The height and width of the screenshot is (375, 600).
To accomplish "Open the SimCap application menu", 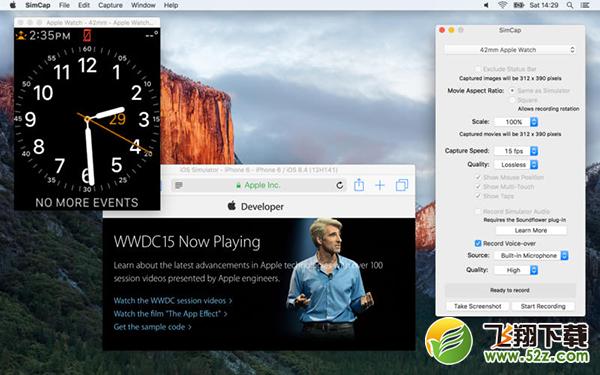I will [x=38, y=5].
